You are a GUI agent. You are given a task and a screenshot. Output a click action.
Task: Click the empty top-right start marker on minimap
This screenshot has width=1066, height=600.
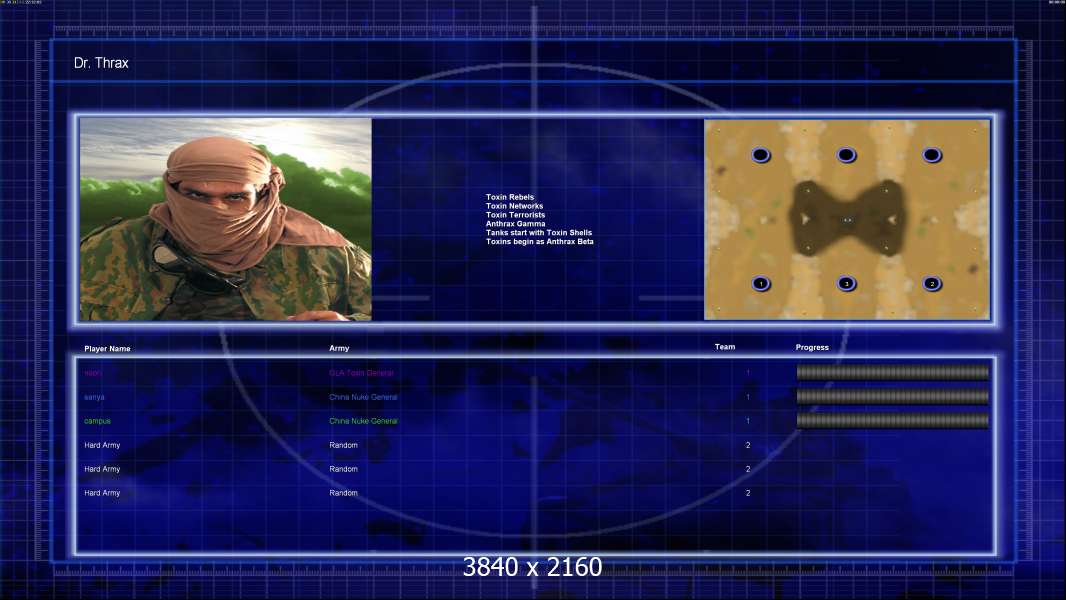pyautogui.click(x=932, y=155)
